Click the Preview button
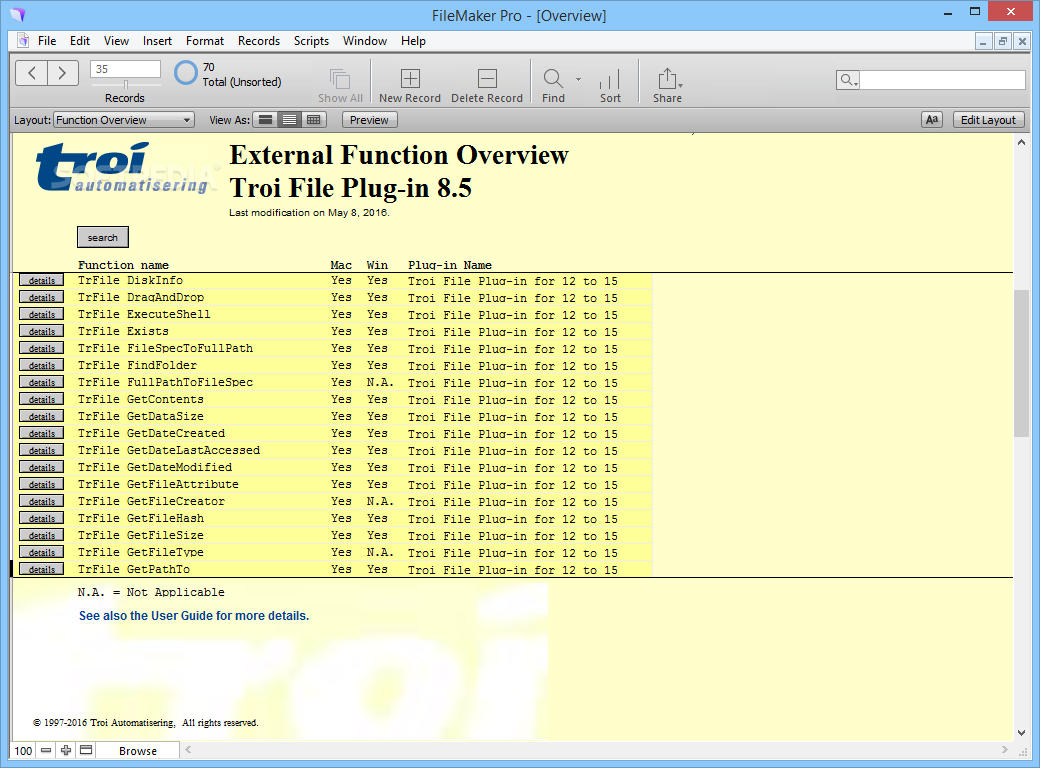 coord(369,120)
